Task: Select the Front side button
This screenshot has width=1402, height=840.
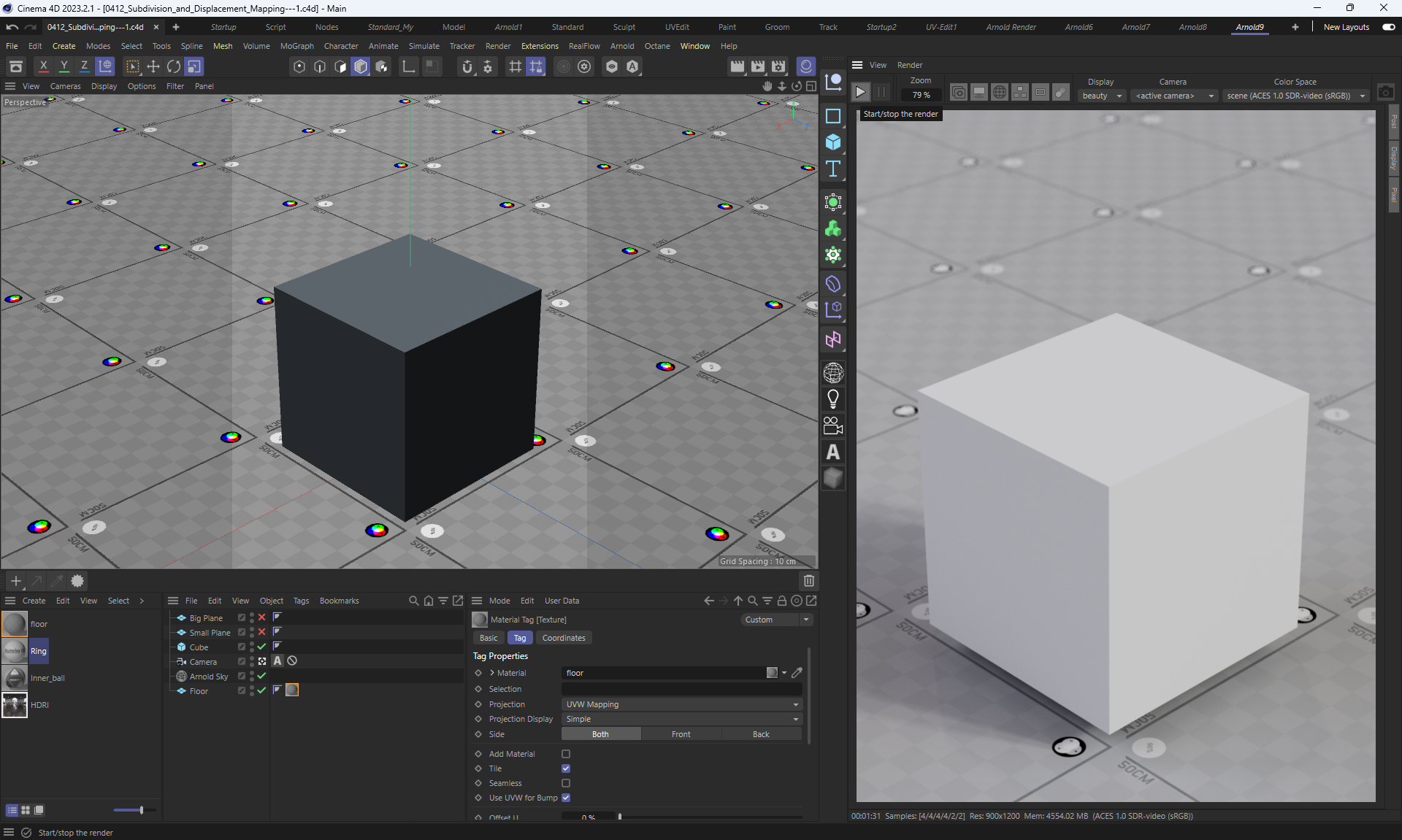Action: point(681,734)
